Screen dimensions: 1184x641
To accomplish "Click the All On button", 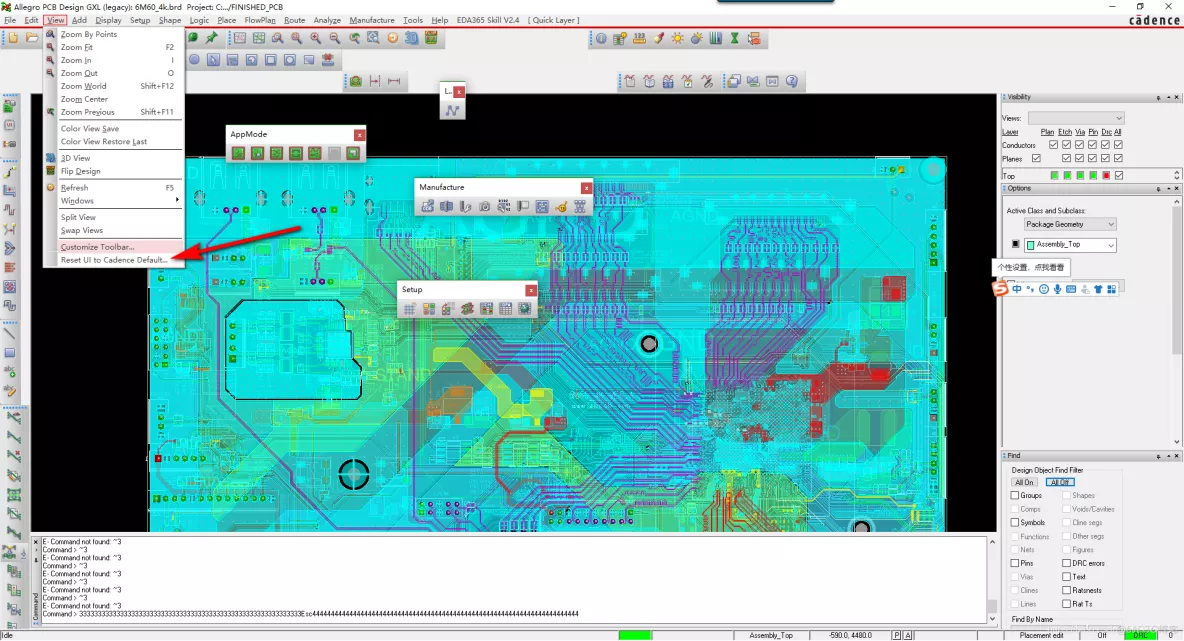I will pos(1025,482).
